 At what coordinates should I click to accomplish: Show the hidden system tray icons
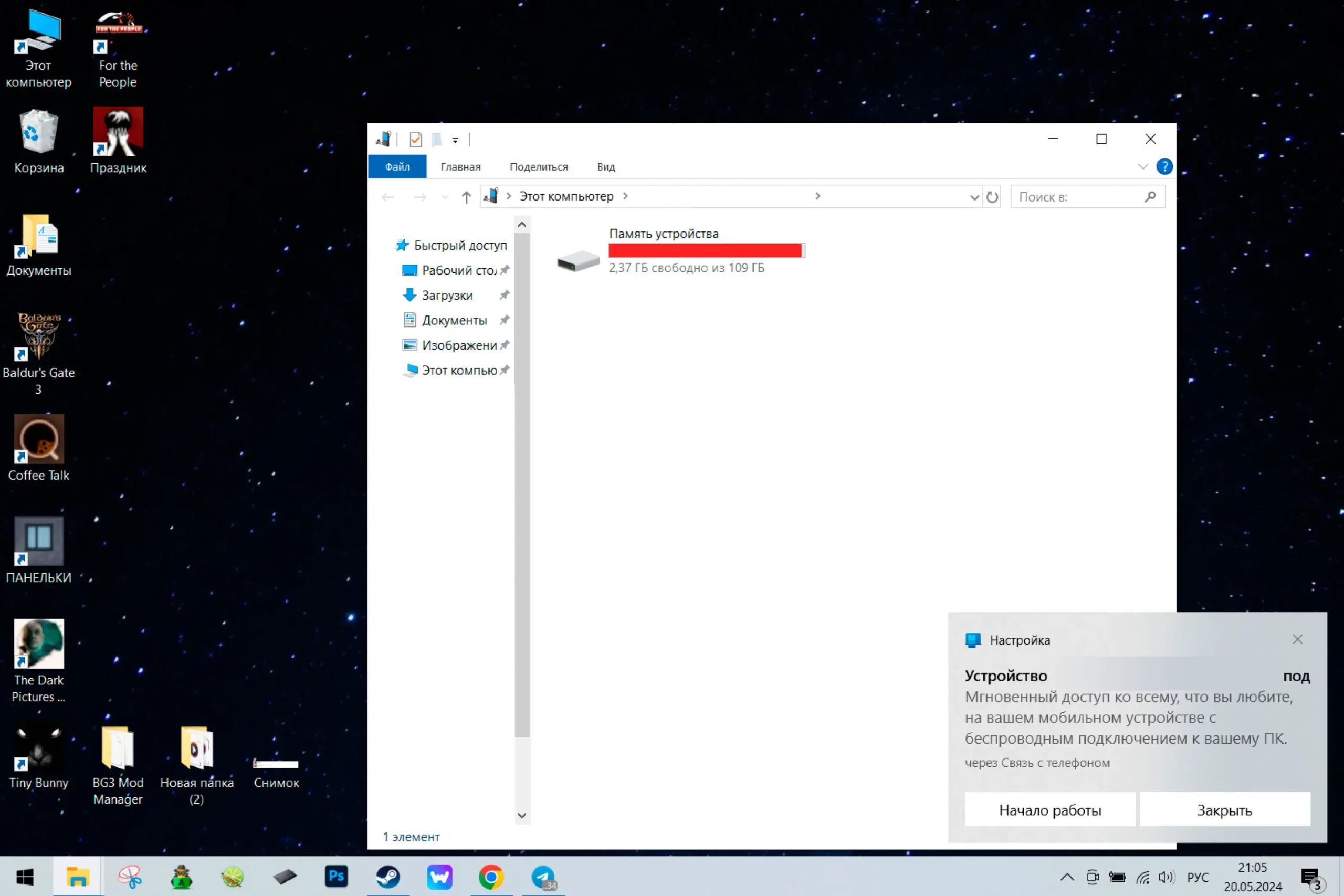[1067, 877]
